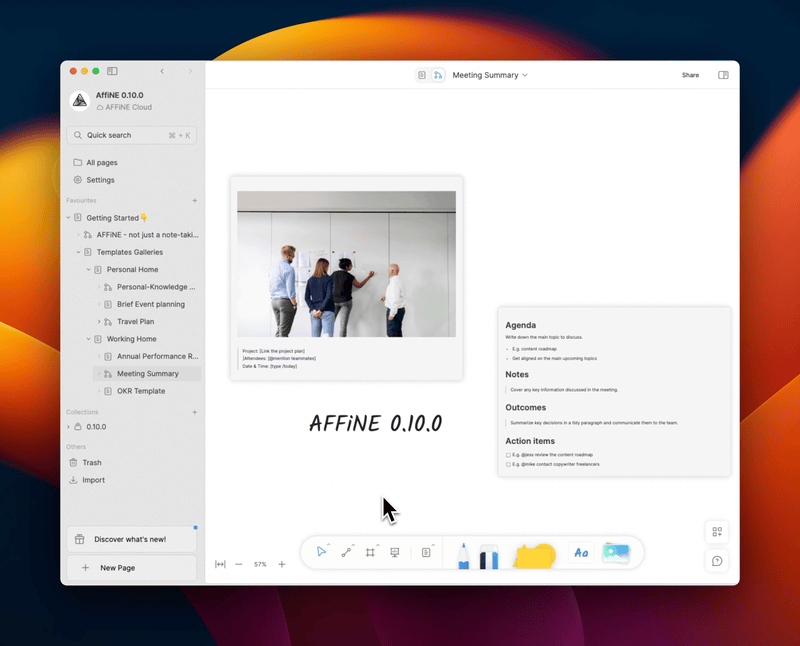Add a new favourite with plus
Viewport: 800px width, 646px height.
point(194,201)
